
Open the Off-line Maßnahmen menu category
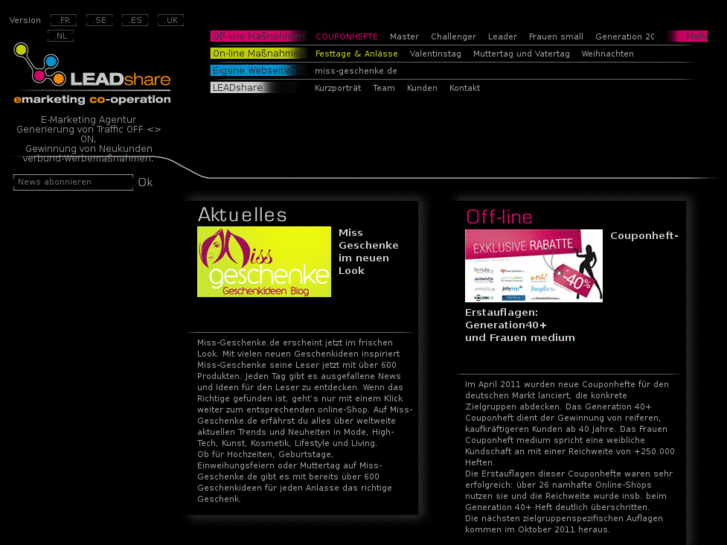click(x=258, y=36)
